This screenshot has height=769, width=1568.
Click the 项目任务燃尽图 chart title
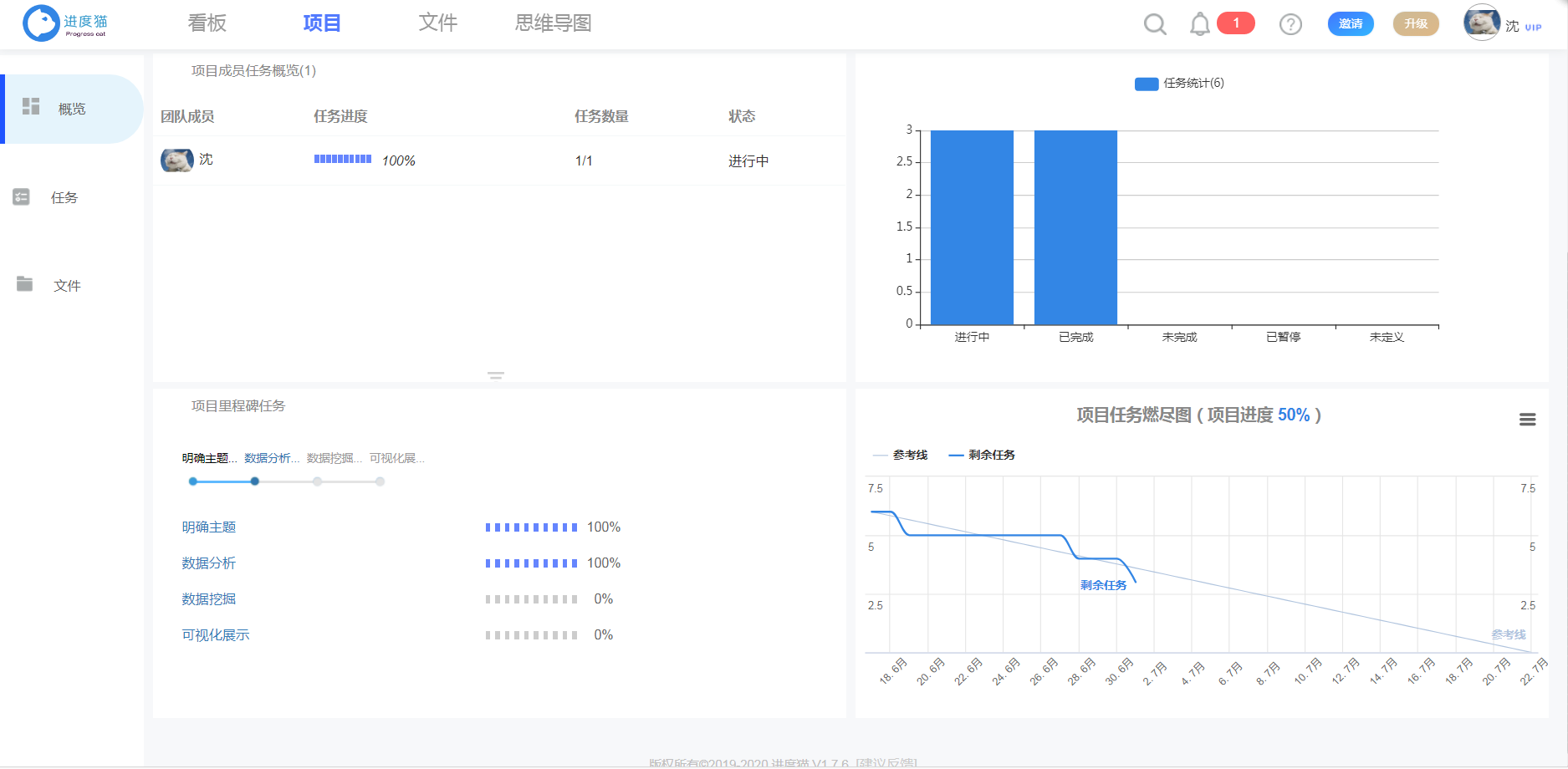(1198, 415)
